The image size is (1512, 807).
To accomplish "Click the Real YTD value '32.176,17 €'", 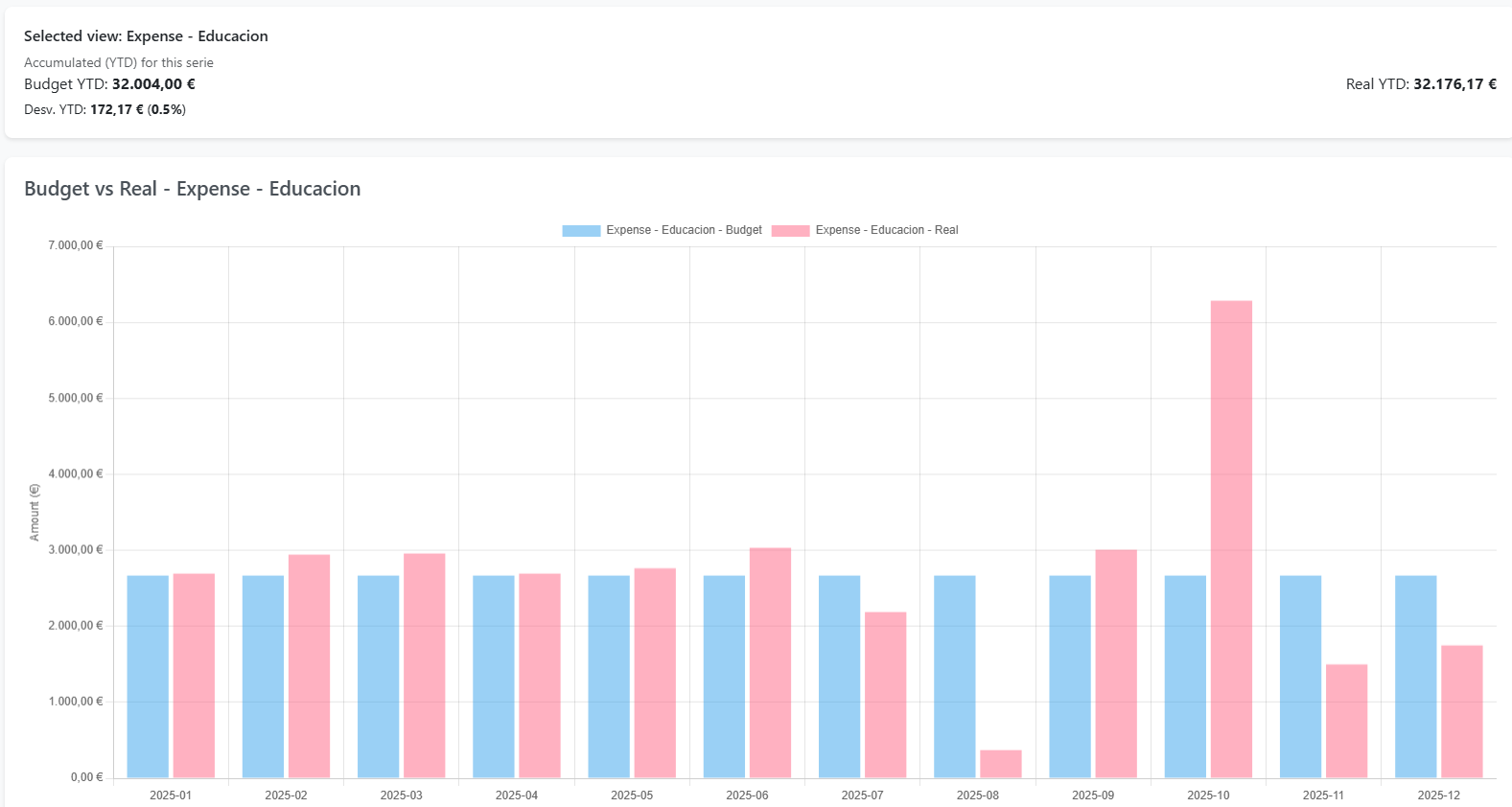I will [1454, 84].
